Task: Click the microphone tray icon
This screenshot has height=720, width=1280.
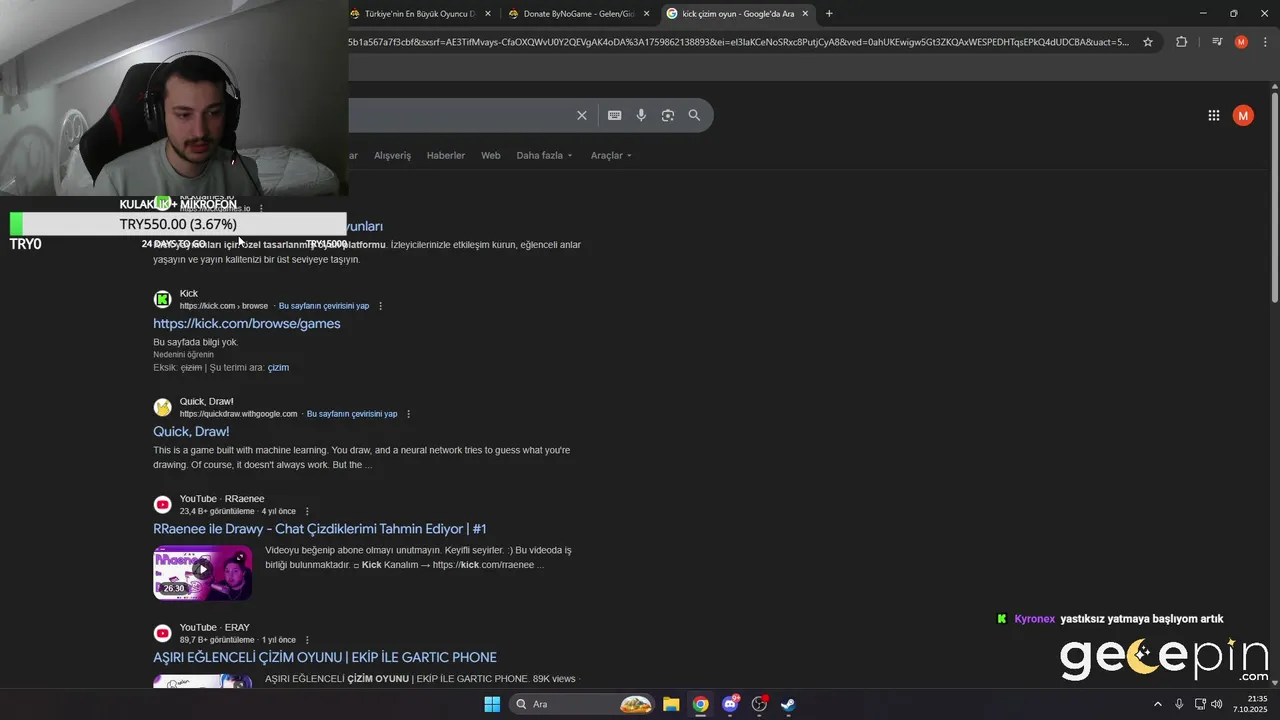Action: pos(1179,704)
